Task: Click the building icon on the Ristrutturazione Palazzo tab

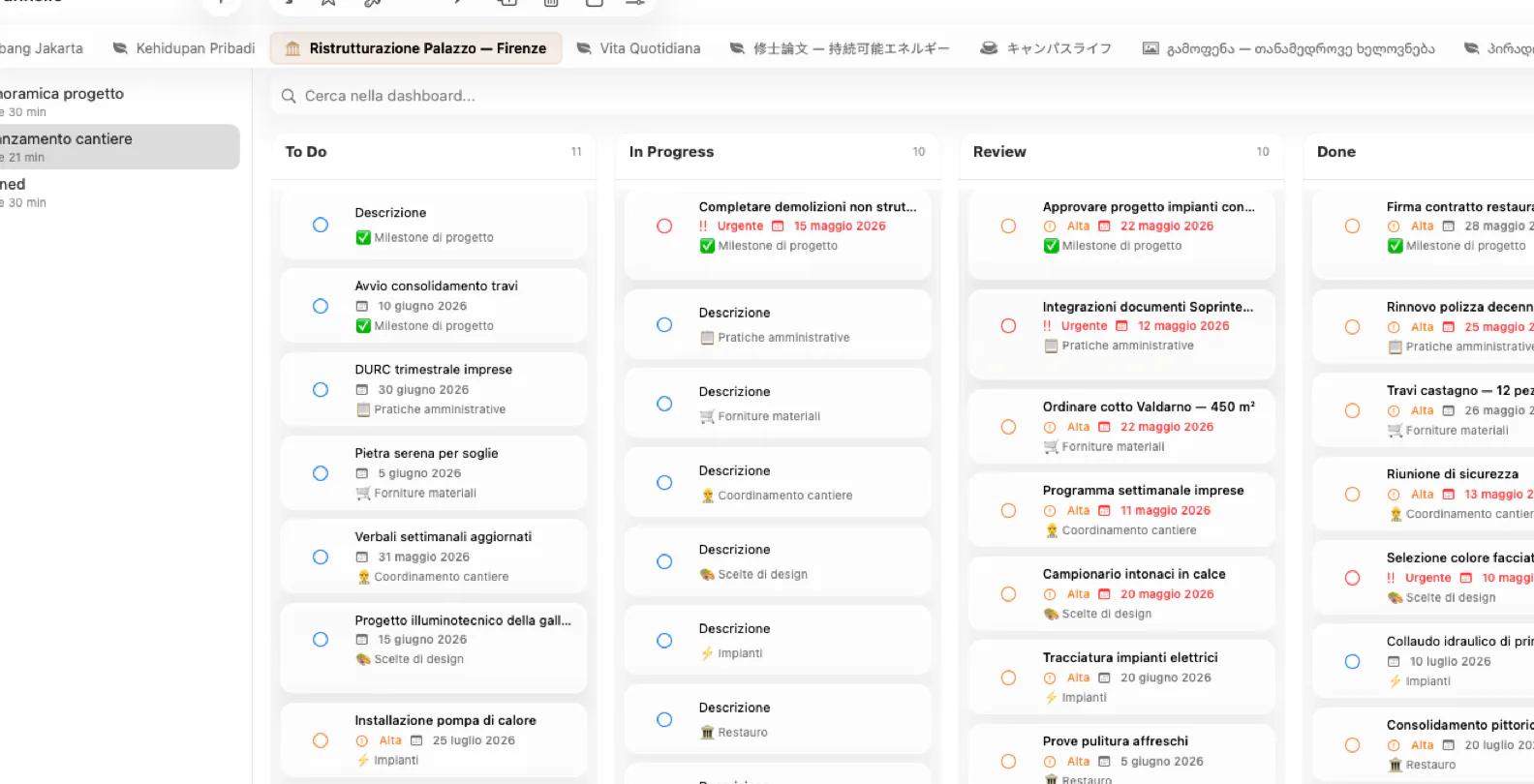Action: pos(292,48)
